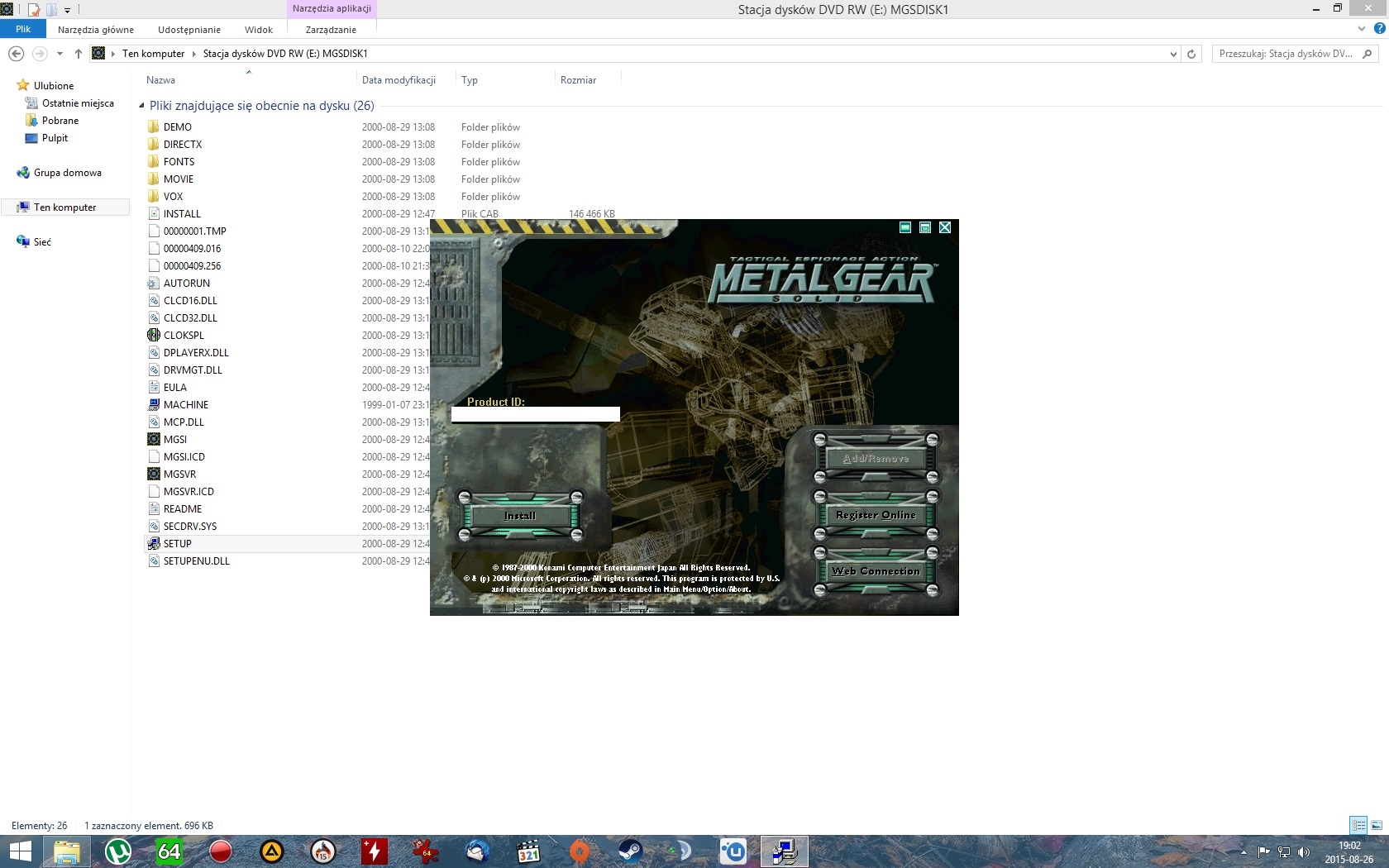The width and height of the screenshot is (1389, 868).
Task: Click the Back navigation arrow
Action: (16, 54)
